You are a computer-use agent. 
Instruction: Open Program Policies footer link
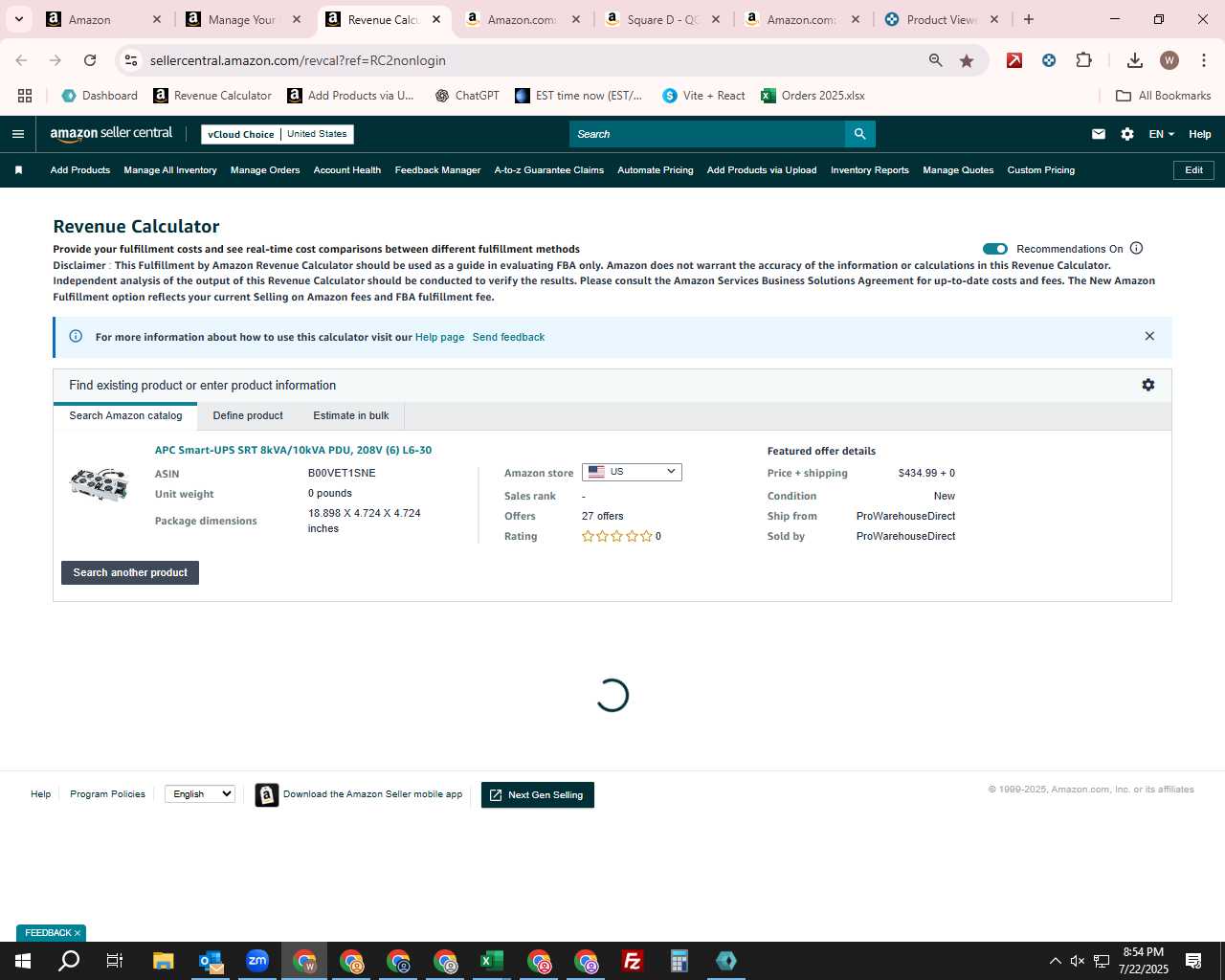[107, 794]
